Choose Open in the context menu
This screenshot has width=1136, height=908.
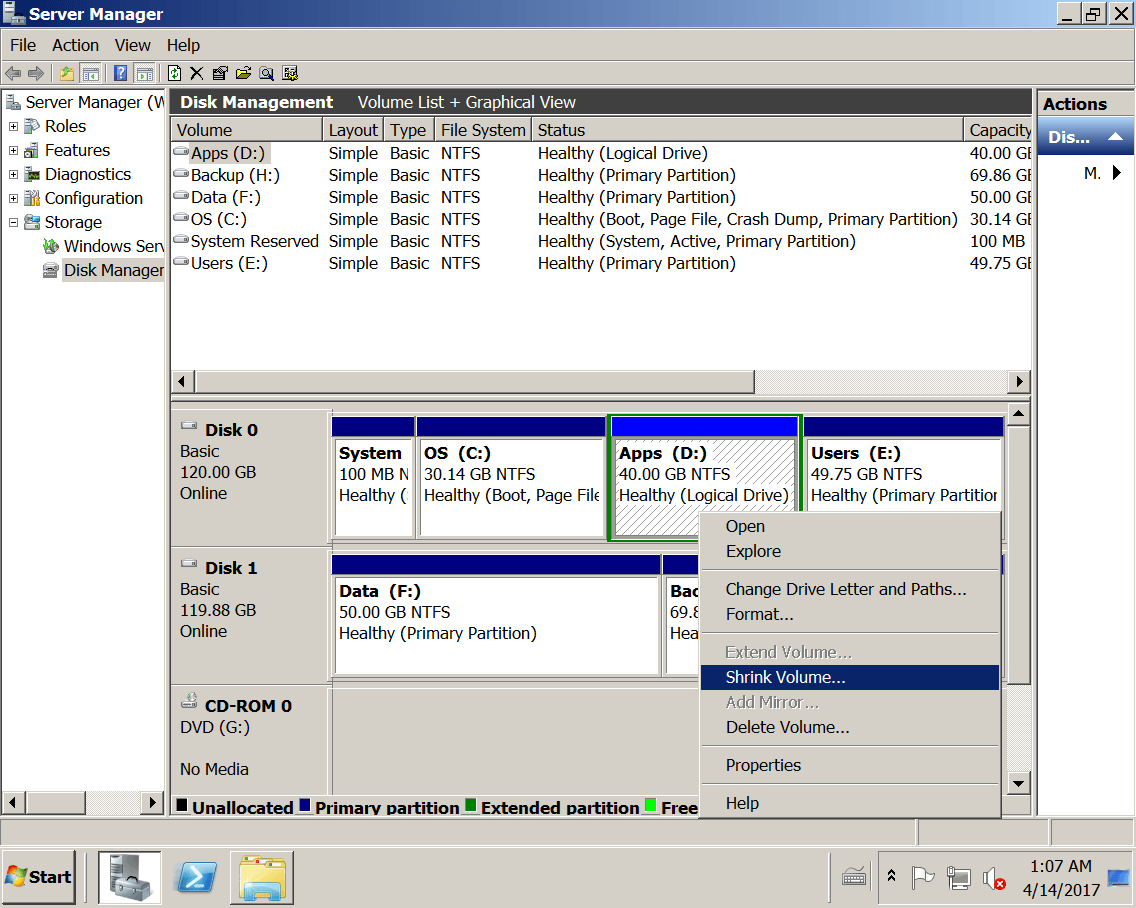[x=850, y=527]
